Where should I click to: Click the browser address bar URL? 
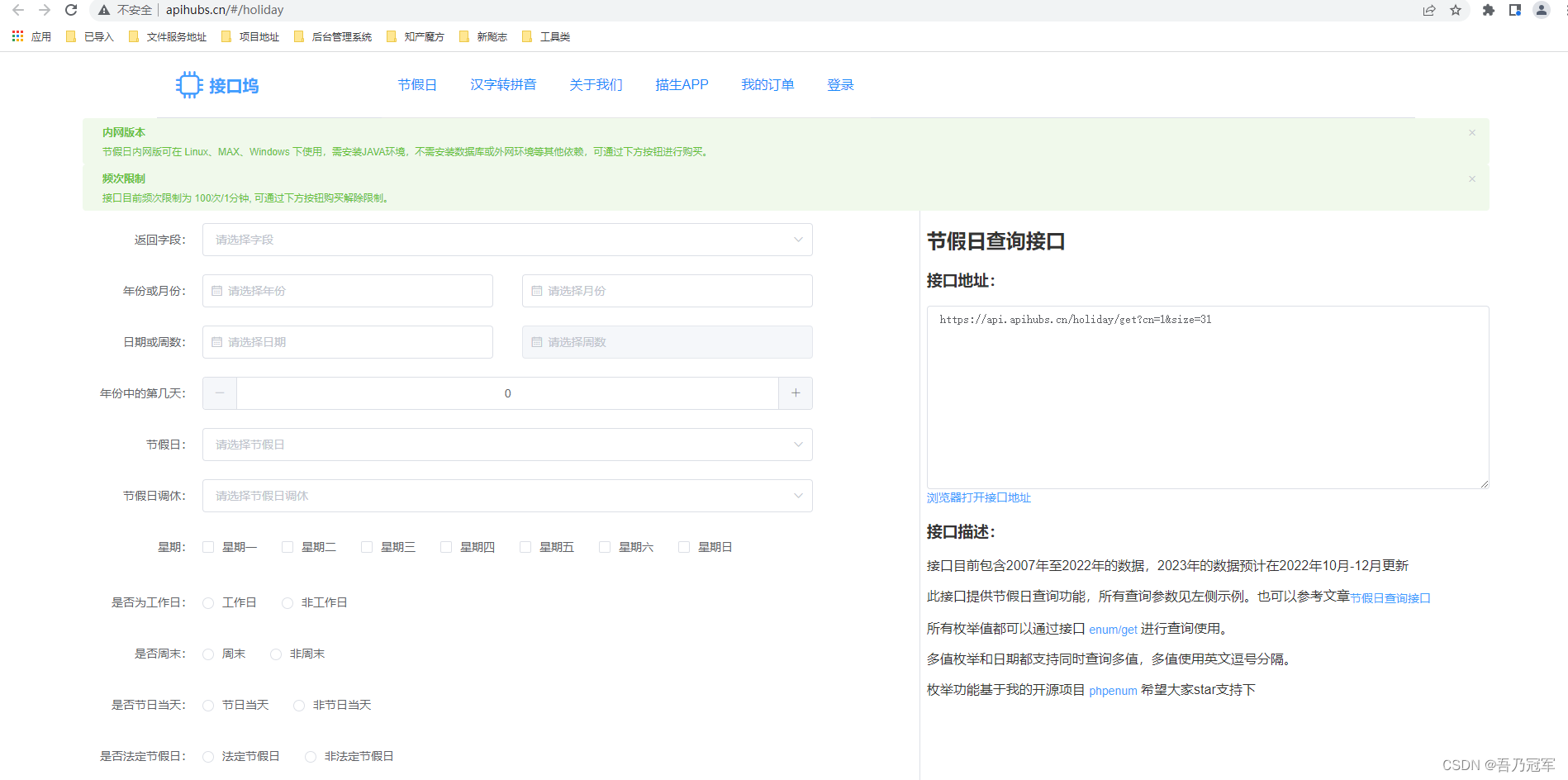225,10
